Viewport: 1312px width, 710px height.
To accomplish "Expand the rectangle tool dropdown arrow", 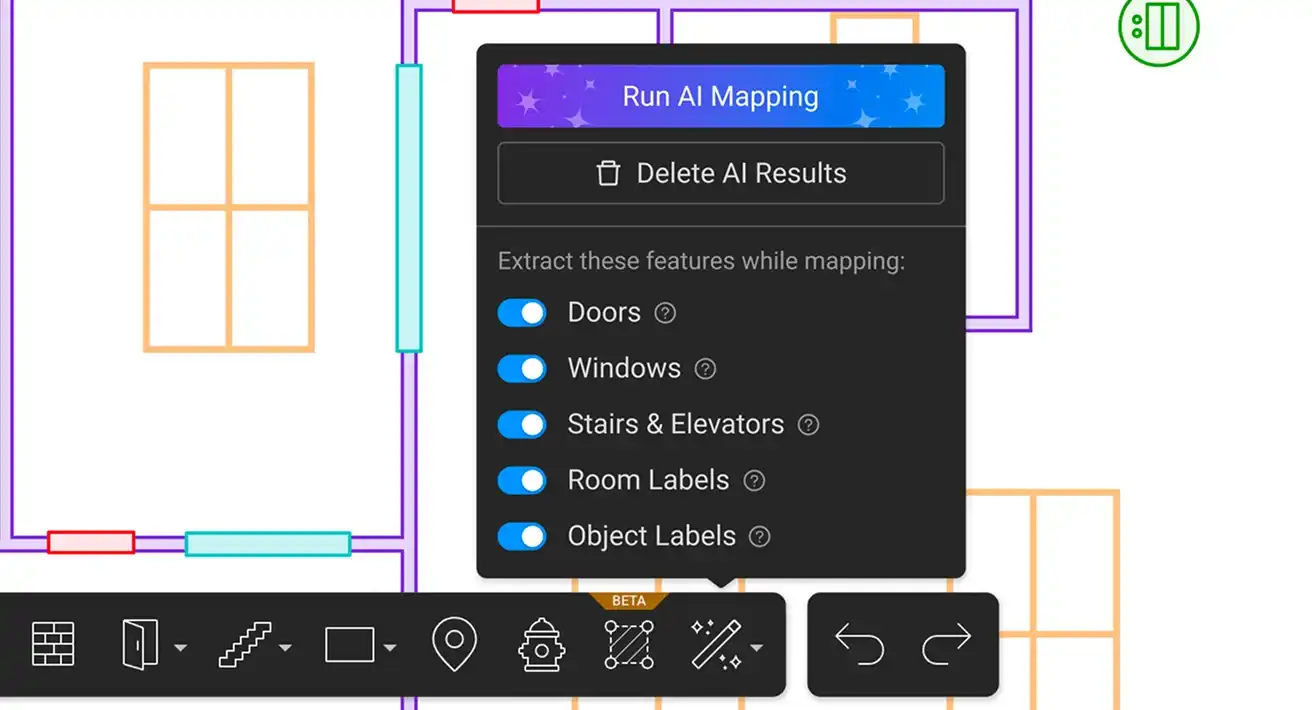I will tap(389, 648).
